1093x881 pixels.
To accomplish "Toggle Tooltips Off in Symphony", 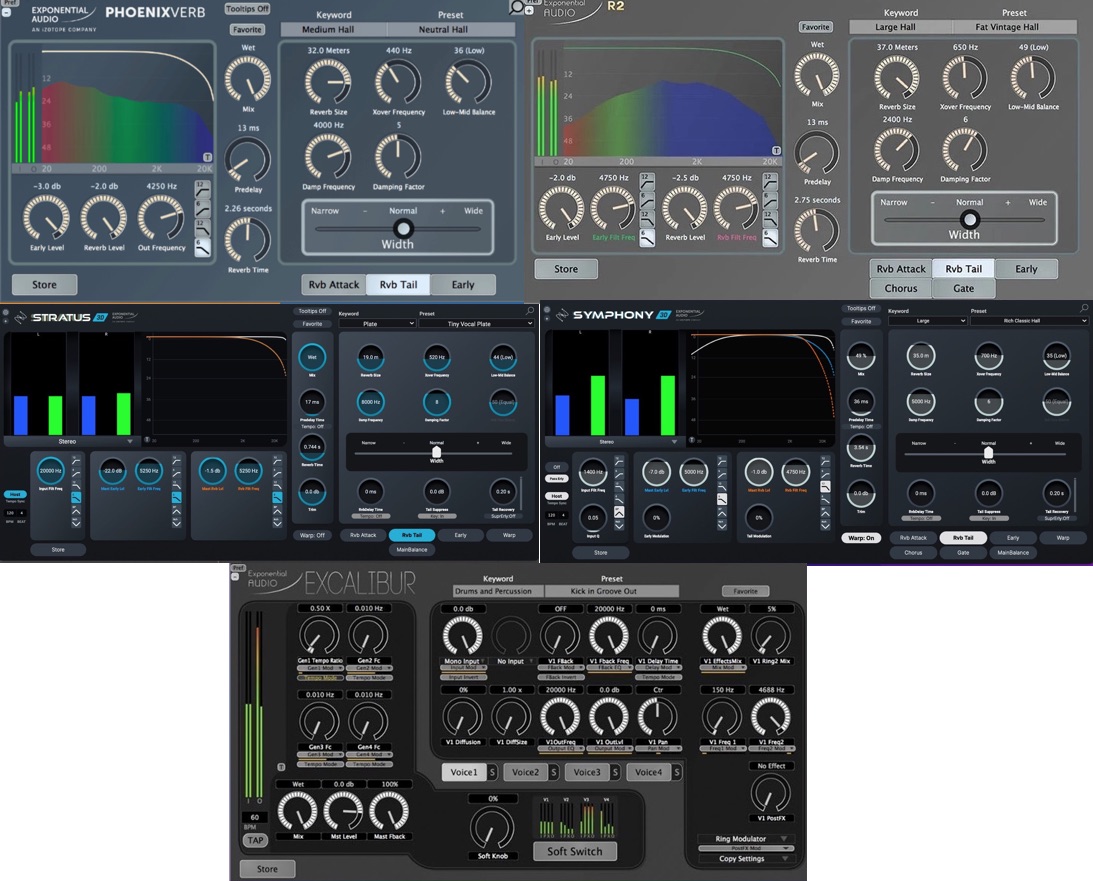I will 861,309.
